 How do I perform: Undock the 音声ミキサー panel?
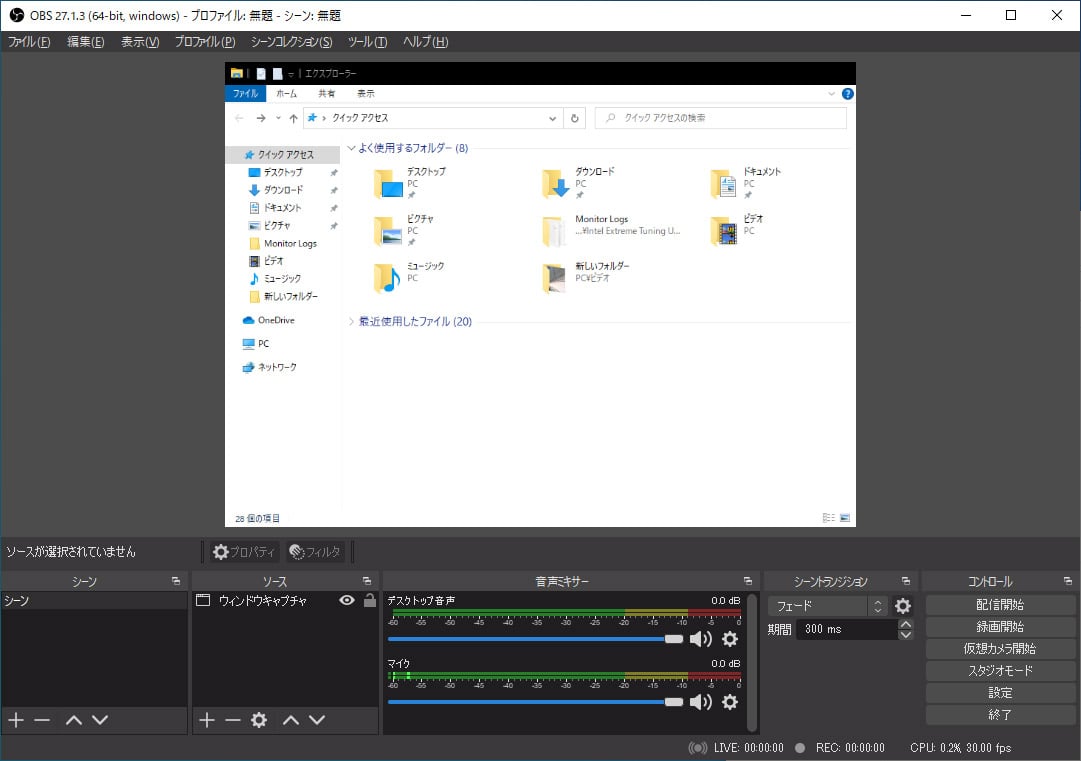tap(748, 581)
